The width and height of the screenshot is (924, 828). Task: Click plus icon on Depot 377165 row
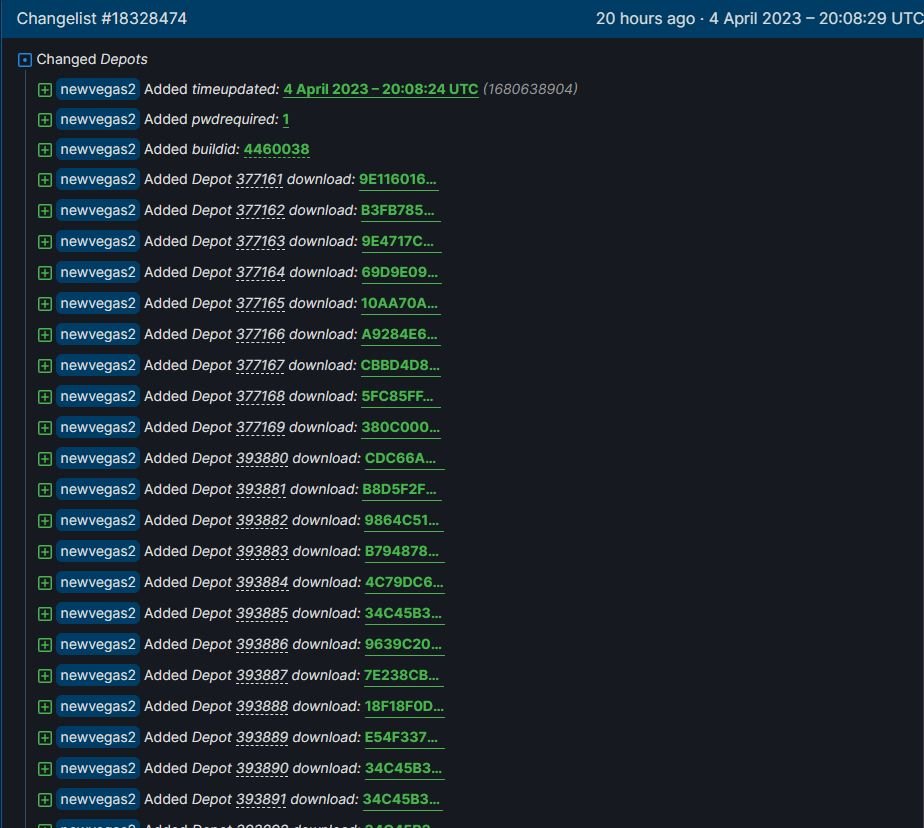[45, 304]
